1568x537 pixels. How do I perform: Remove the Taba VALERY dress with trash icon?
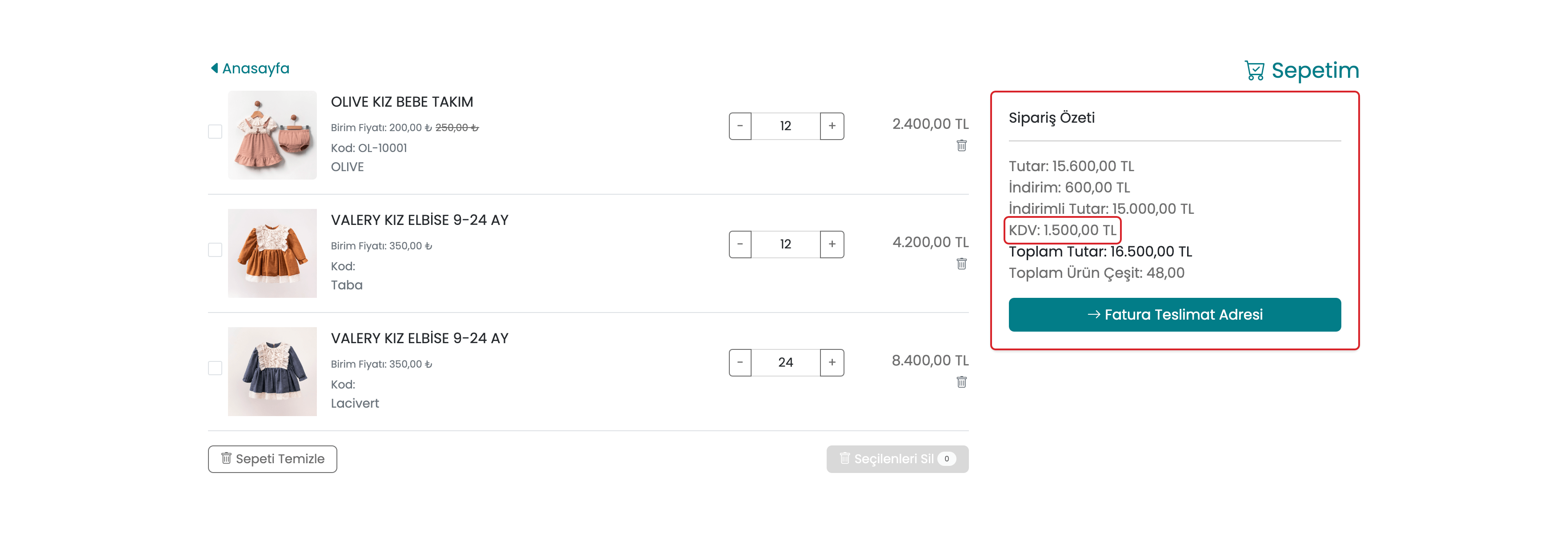pos(961,264)
